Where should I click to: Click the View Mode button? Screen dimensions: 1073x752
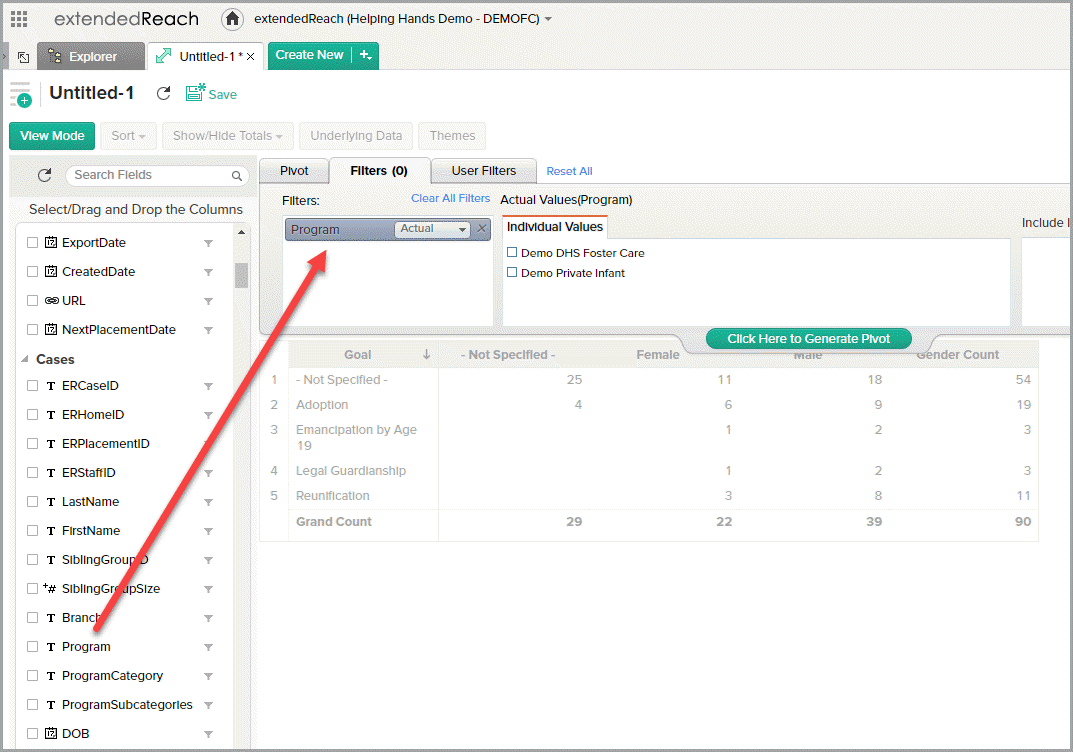point(52,135)
